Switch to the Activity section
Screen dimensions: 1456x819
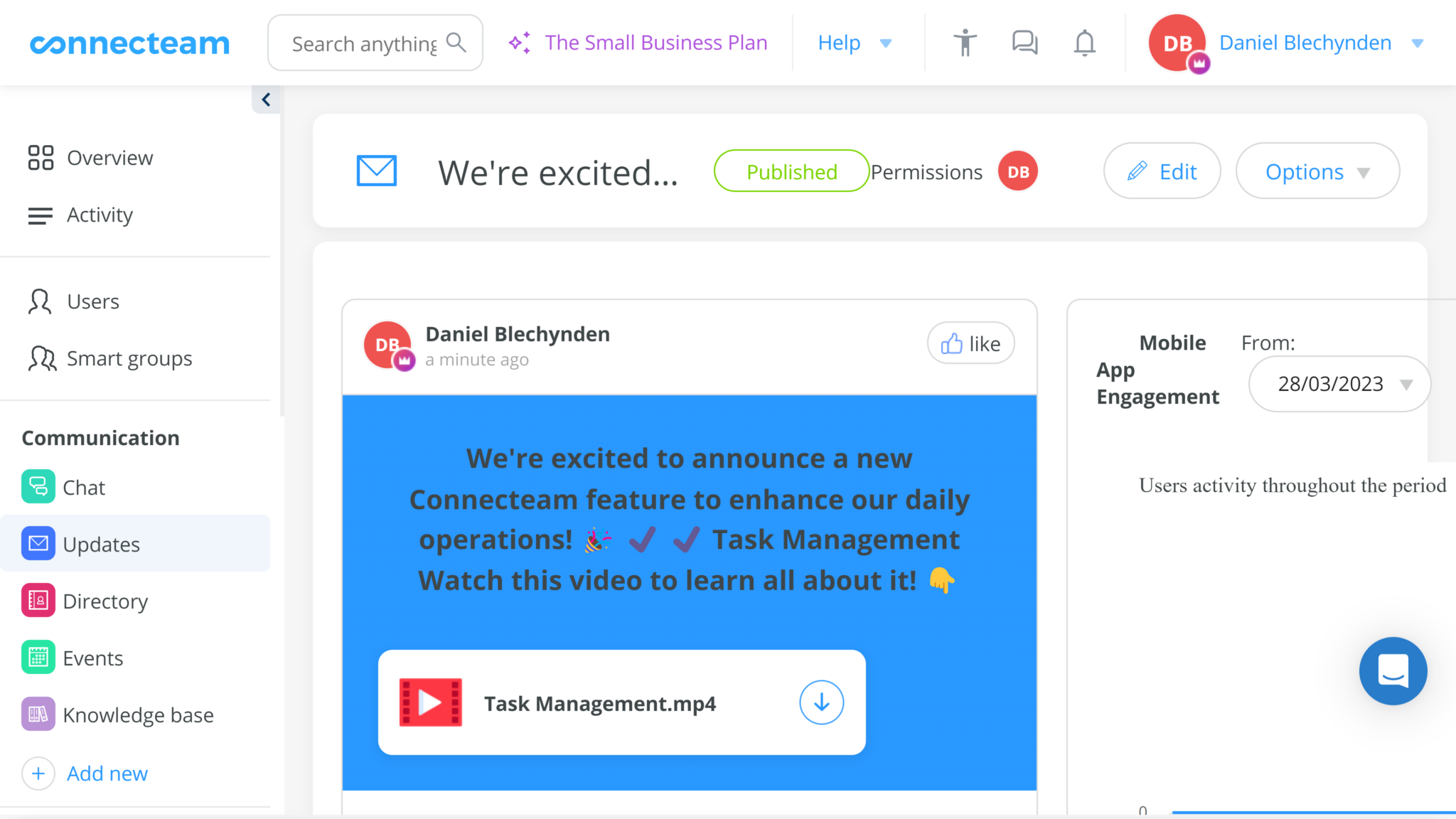tap(100, 215)
